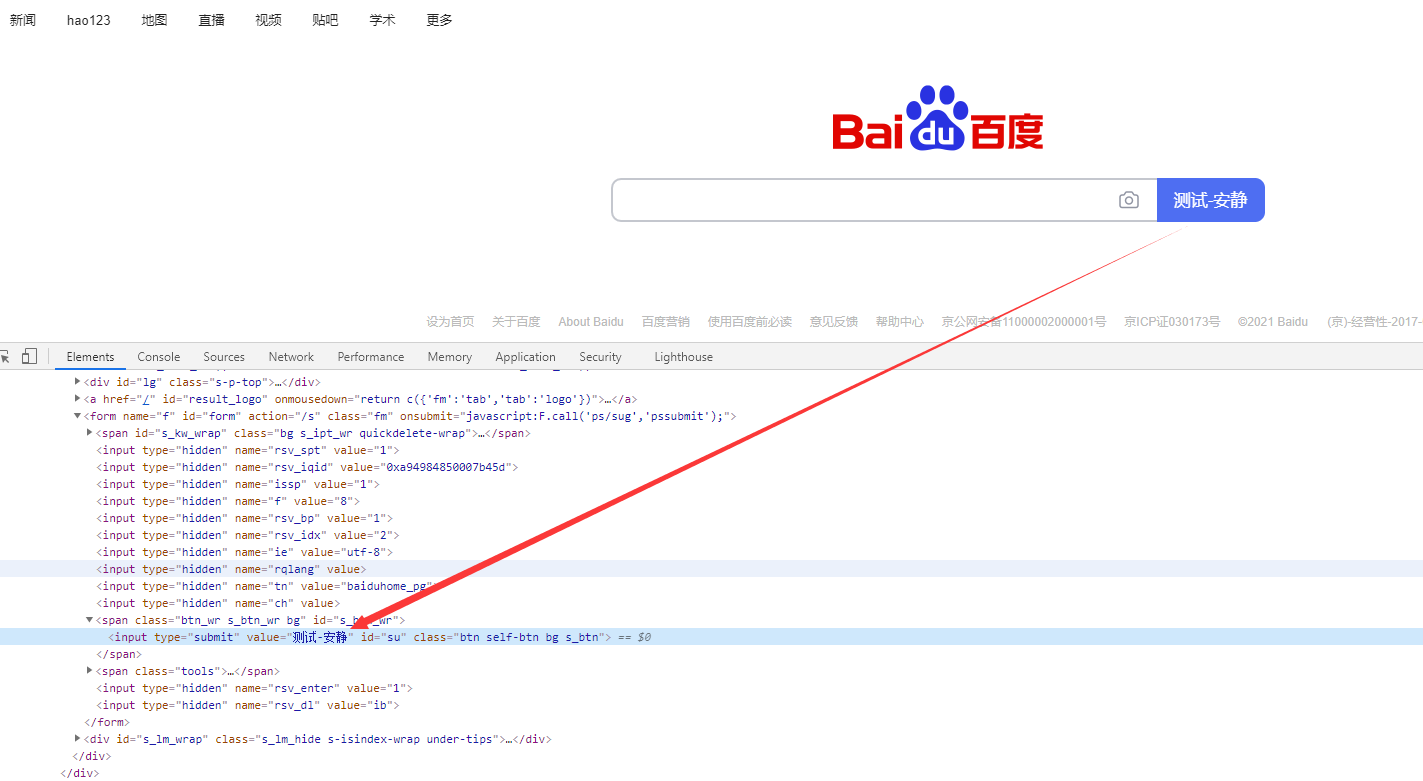Expand the span id="s_kw_wrap" node
This screenshot has width=1423, height=781.
(90, 433)
